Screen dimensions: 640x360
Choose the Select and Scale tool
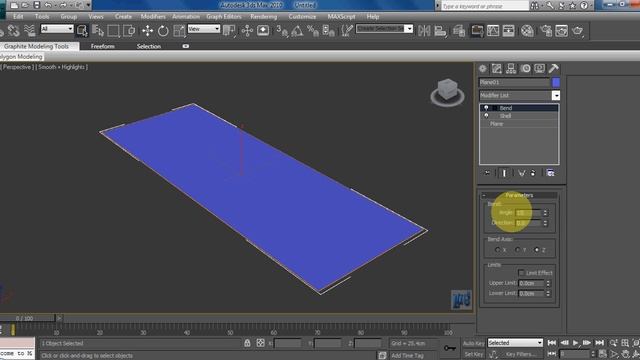(179, 31)
